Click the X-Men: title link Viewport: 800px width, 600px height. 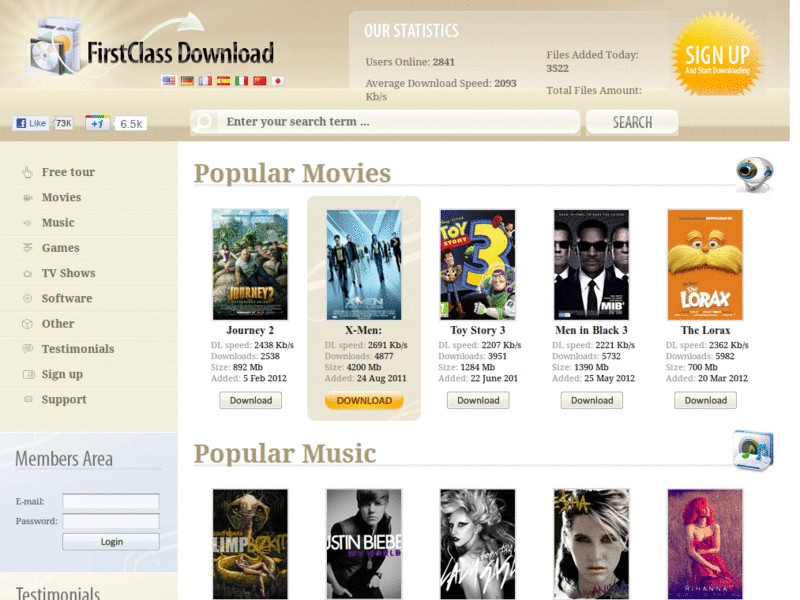(363, 331)
